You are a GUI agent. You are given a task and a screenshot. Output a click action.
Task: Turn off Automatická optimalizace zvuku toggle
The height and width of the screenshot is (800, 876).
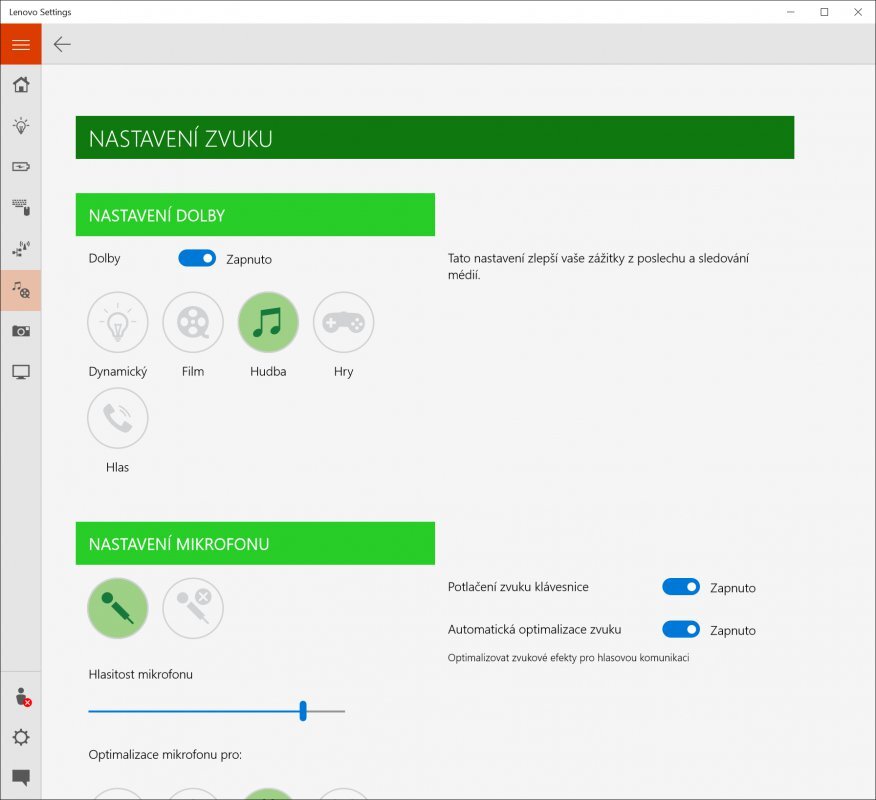(x=681, y=629)
